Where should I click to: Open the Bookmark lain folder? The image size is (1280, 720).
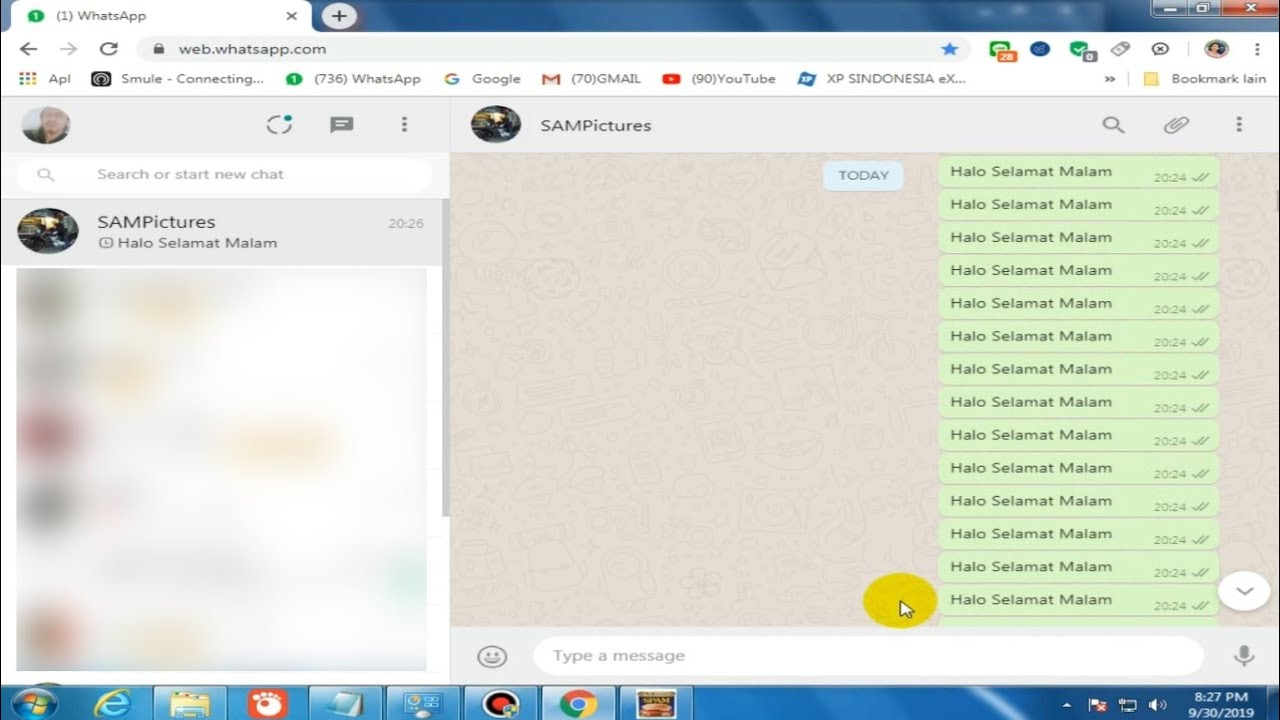click(1205, 79)
